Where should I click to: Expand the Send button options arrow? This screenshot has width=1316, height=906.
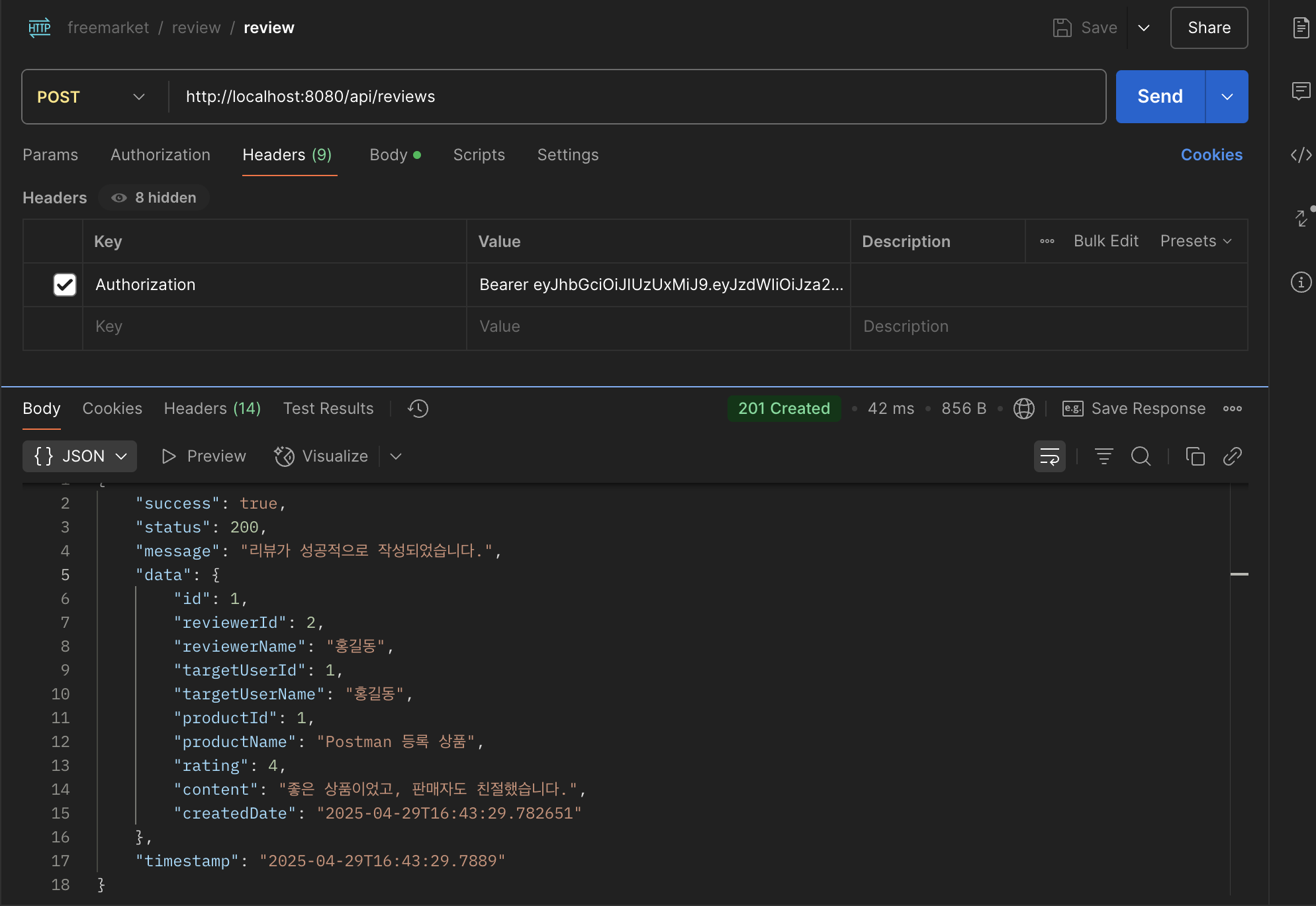[1227, 97]
